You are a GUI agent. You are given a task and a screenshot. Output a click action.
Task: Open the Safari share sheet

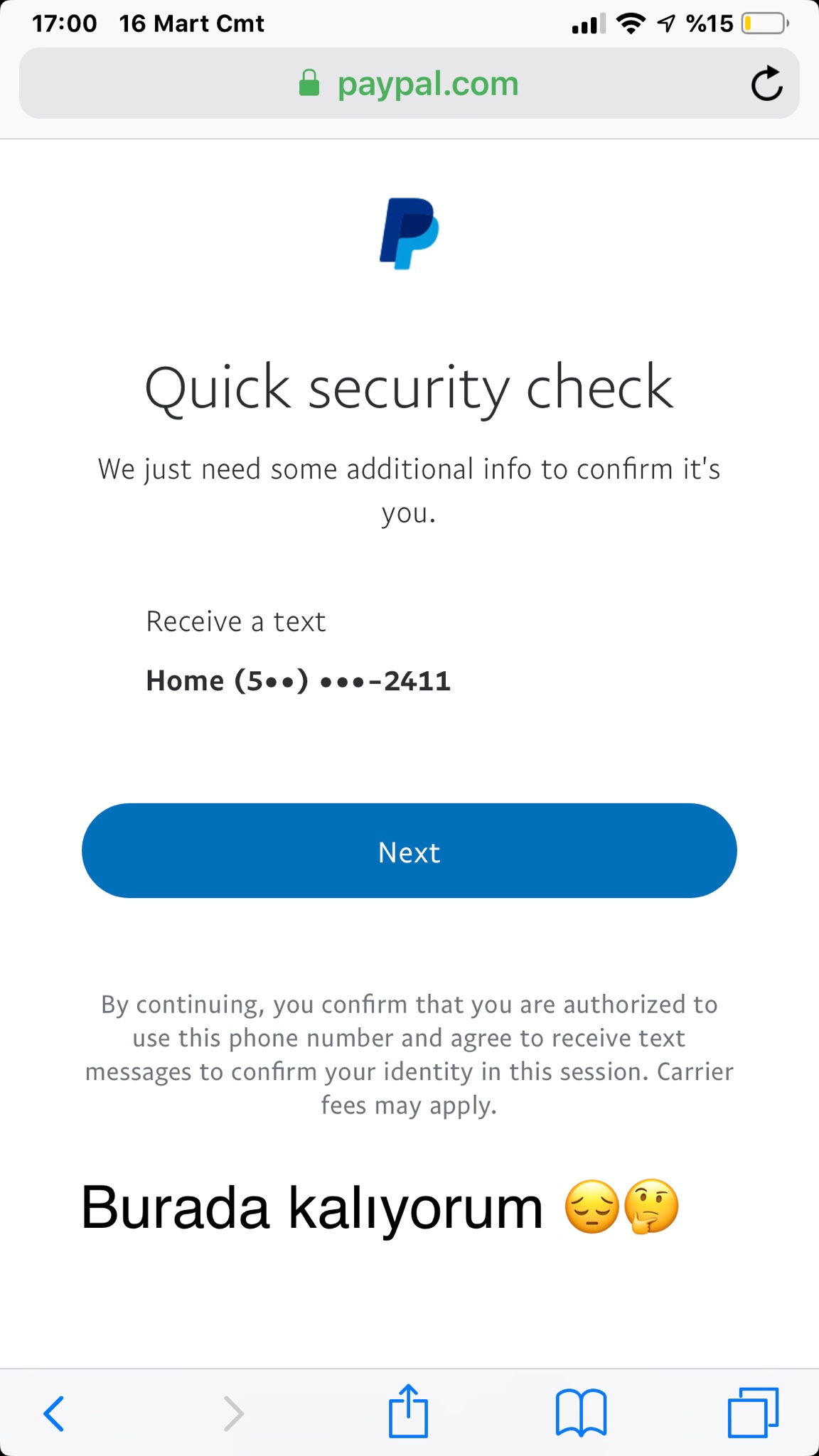[x=408, y=1410]
